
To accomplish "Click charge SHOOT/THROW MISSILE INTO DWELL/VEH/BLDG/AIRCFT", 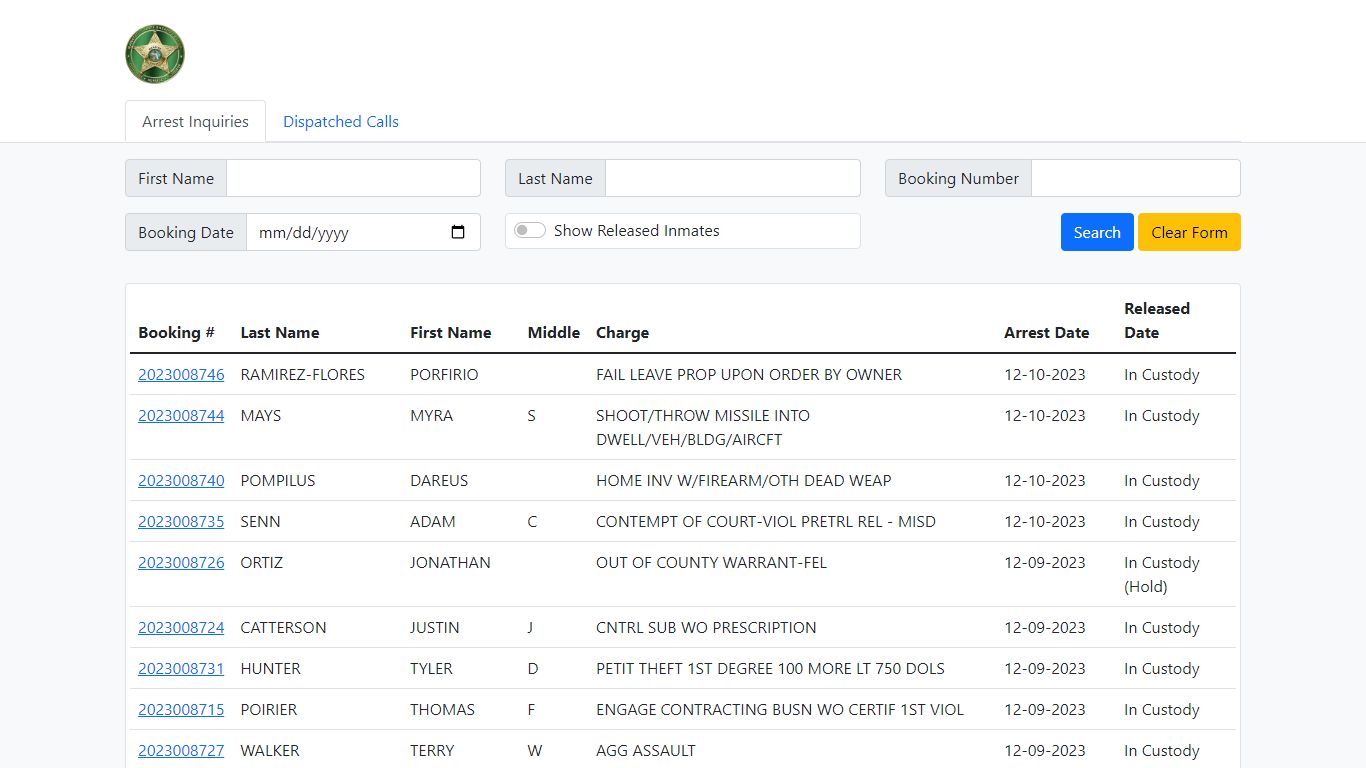I will tap(703, 428).
